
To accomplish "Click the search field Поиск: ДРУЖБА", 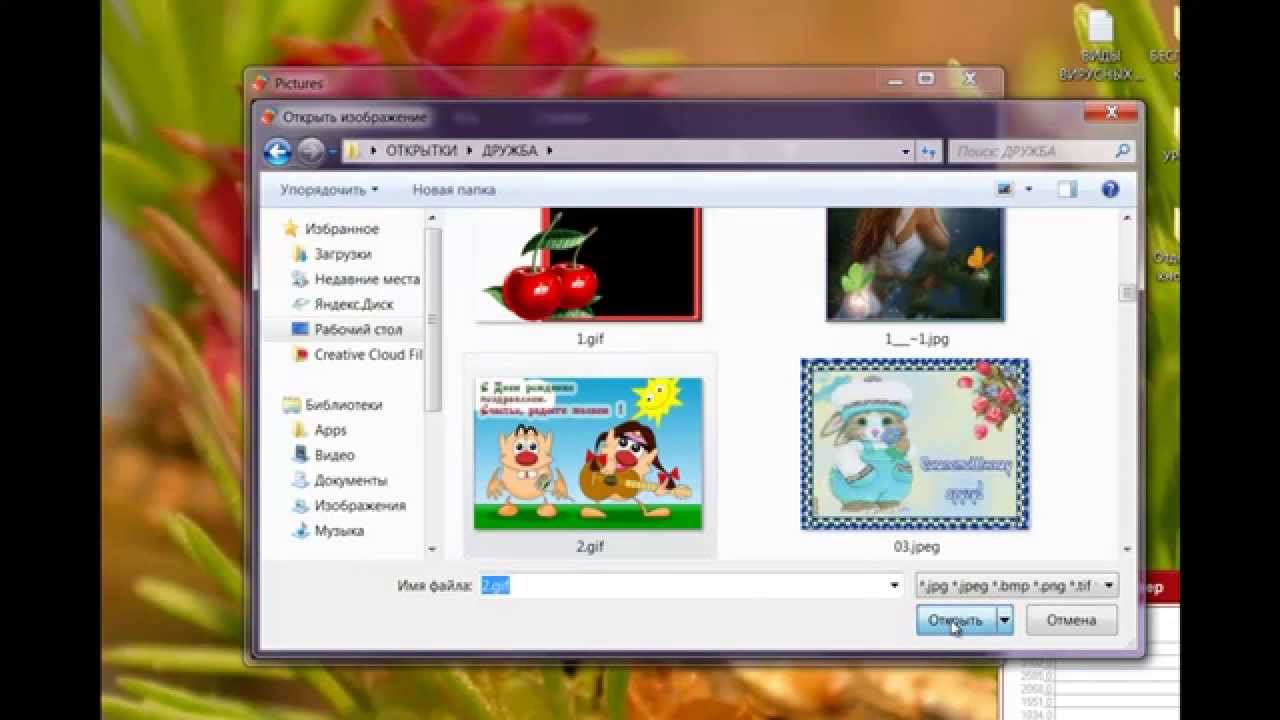I will tap(1040, 151).
